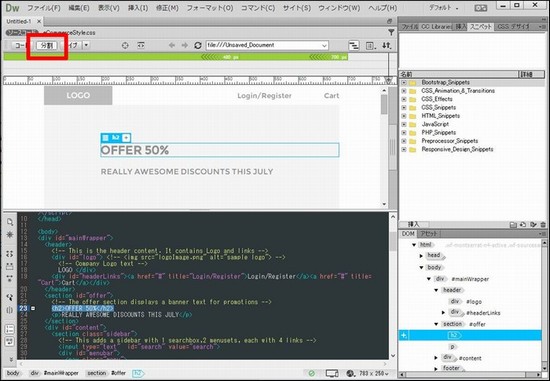Open the 編集(E) menu
This screenshot has height=381, width=550.
[x=79, y=8]
